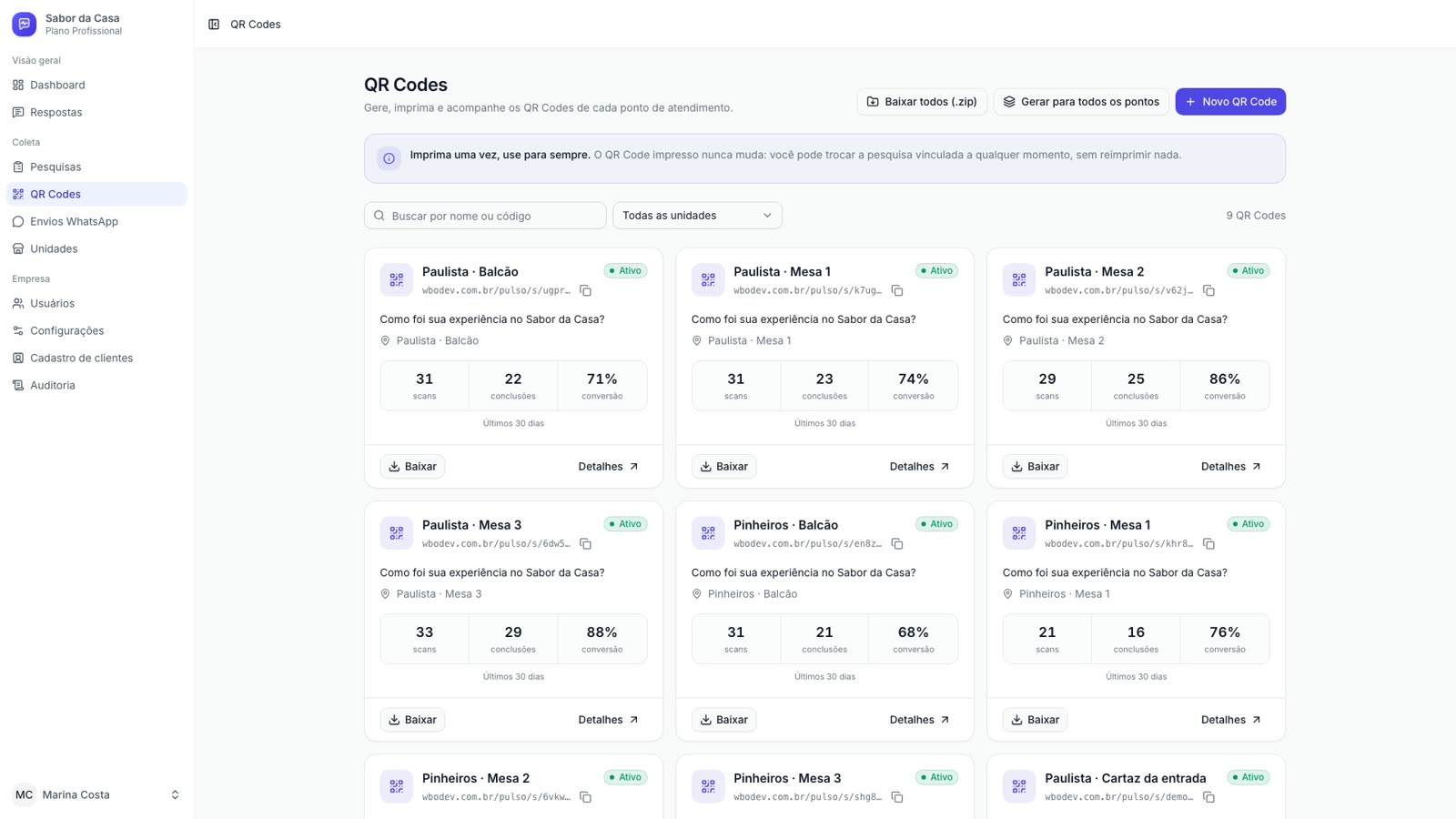Click the Ativo badge on Paulista · Mesa 1
Viewport: 1456px width, 819px height.
click(936, 271)
